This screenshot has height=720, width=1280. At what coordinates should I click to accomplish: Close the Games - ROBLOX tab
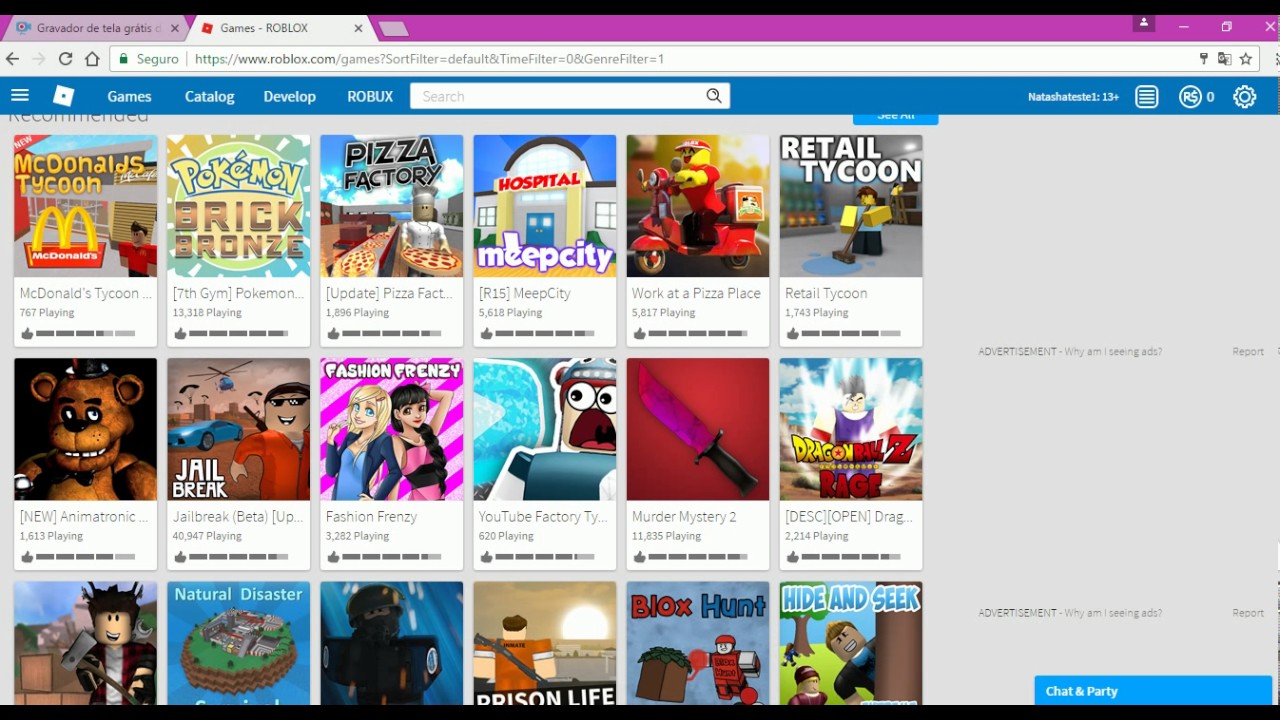[x=358, y=28]
